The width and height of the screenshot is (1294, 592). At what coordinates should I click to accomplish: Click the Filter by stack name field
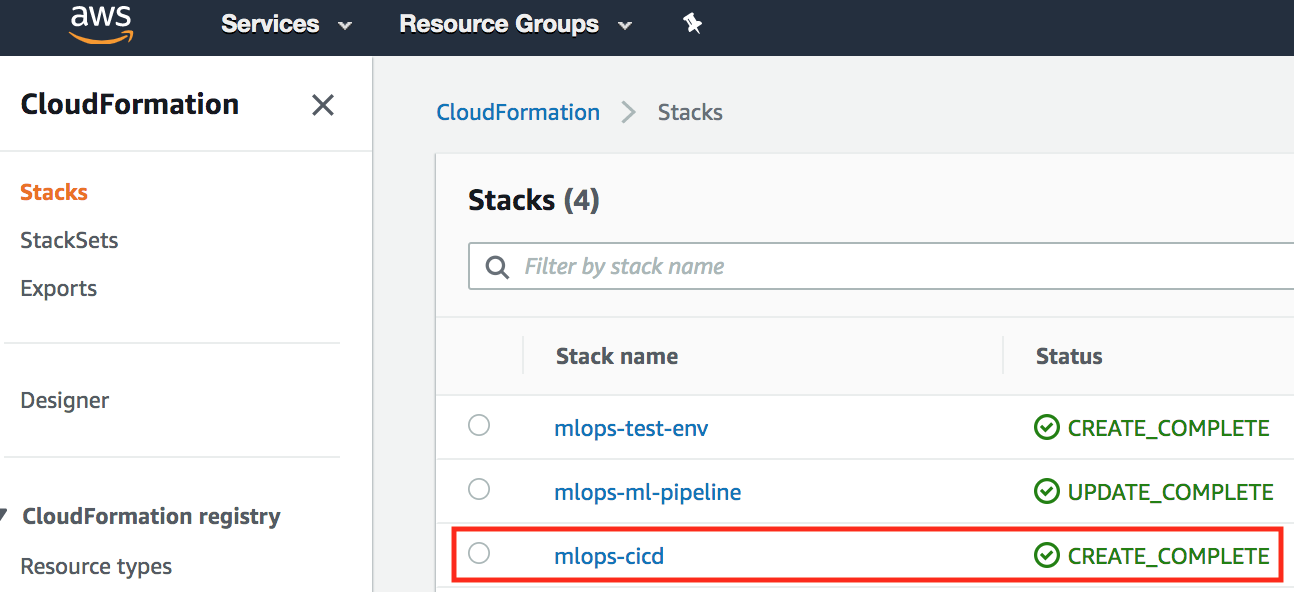click(x=881, y=266)
